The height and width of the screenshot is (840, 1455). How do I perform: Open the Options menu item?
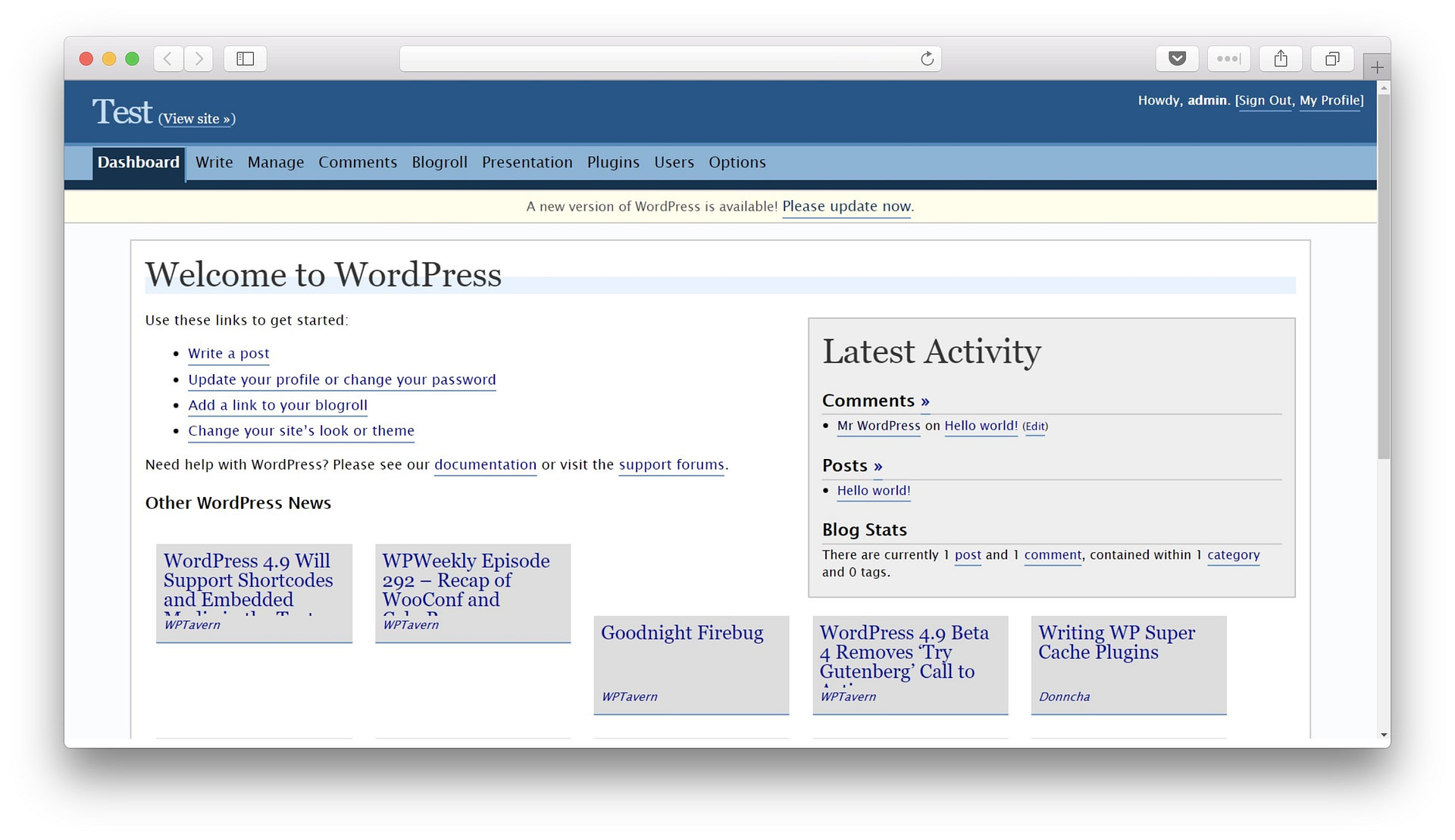(737, 162)
